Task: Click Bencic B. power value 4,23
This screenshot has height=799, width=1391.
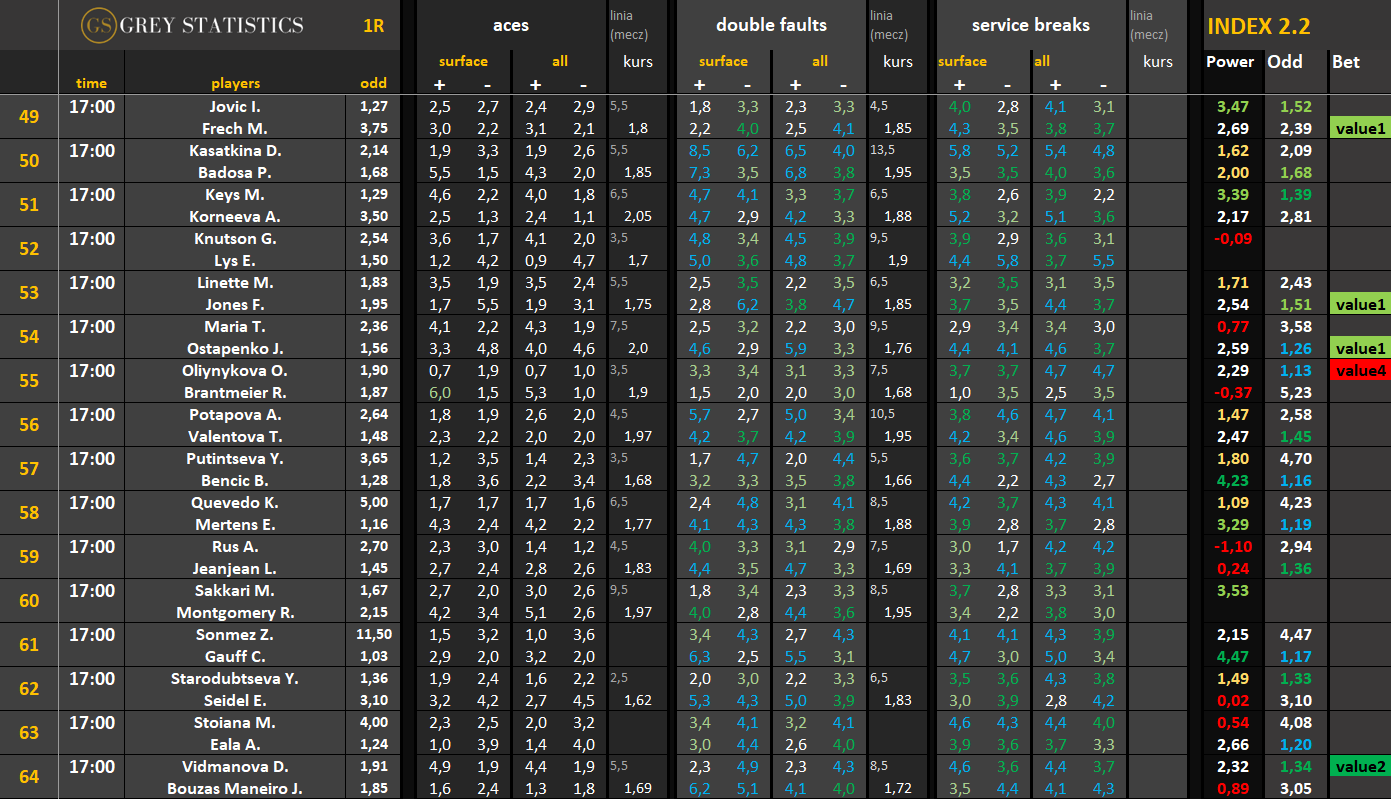Action: [1231, 480]
